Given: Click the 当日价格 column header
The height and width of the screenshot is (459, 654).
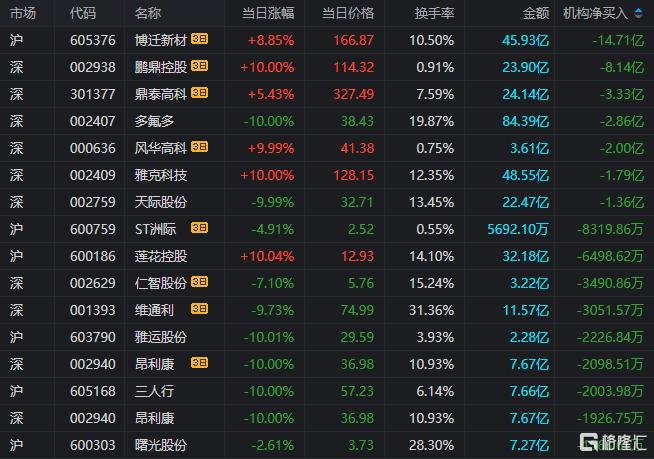Looking at the screenshot, I should (x=348, y=13).
